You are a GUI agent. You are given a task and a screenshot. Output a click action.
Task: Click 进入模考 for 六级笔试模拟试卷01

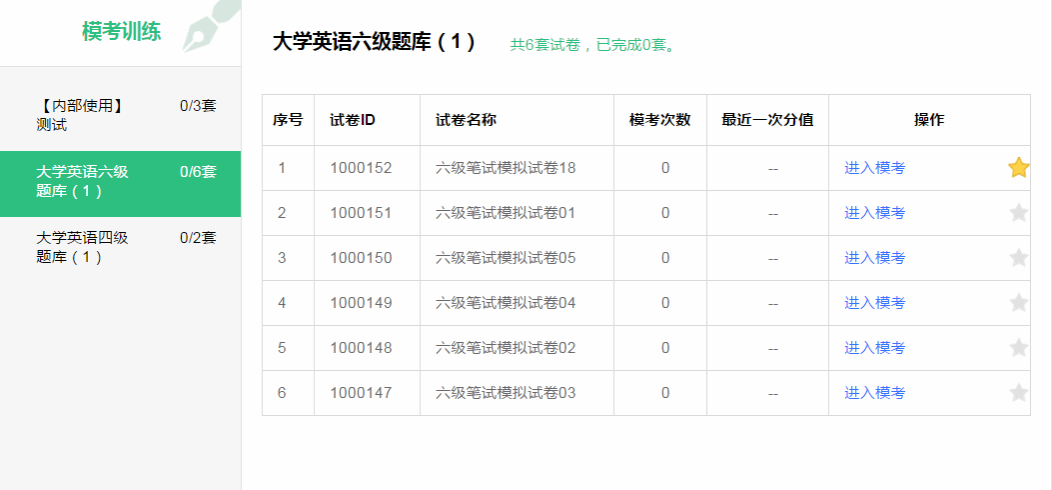[874, 213]
